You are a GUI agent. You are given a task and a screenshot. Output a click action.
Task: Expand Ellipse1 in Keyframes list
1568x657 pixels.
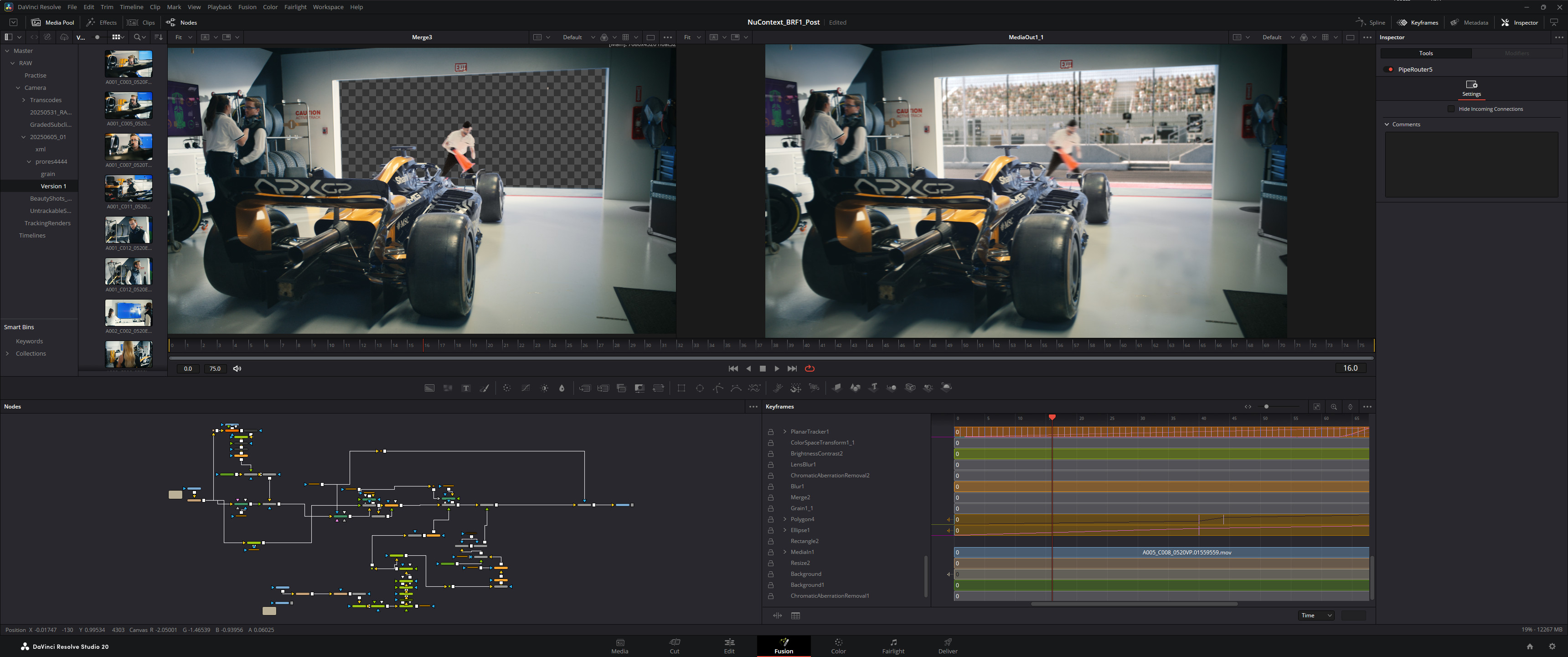click(784, 530)
